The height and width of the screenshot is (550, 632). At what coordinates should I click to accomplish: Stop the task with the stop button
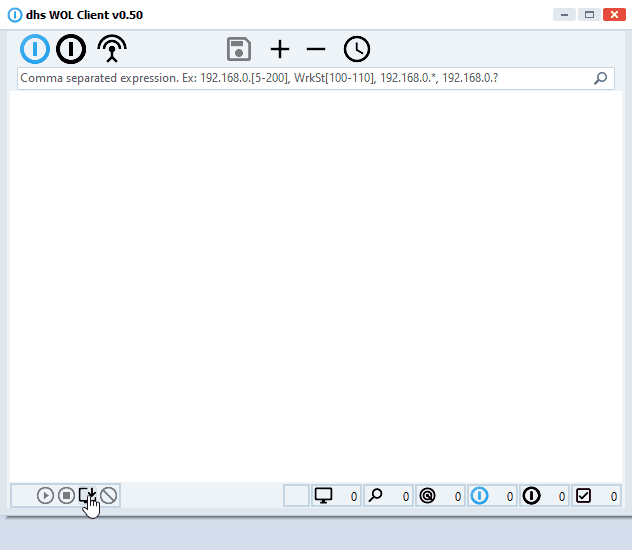(66, 495)
